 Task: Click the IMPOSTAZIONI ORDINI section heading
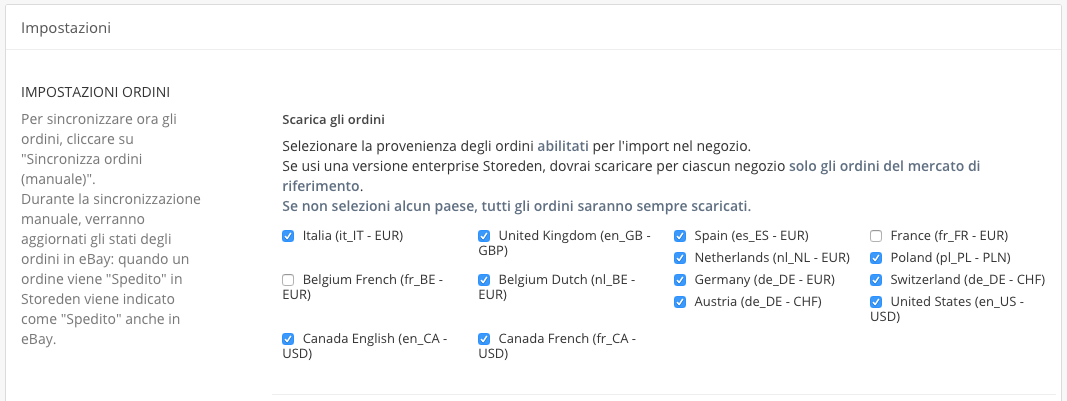[95, 93]
